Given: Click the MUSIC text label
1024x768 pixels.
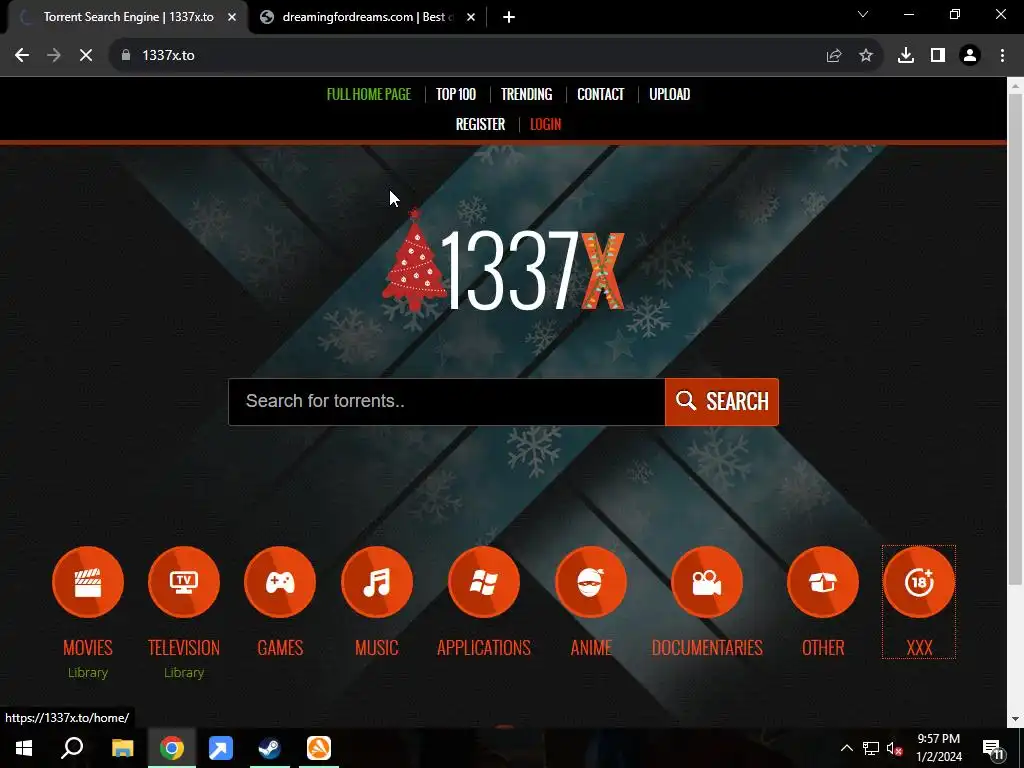Looking at the screenshot, I should point(377,648).
